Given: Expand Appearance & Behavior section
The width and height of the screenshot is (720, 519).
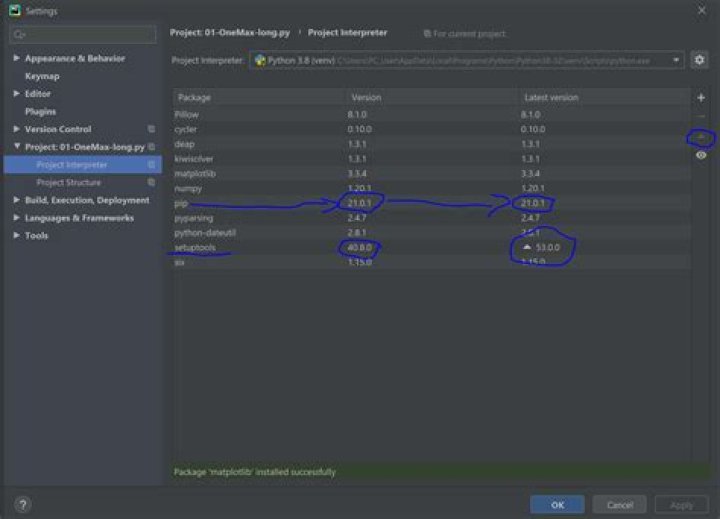Looking at the screenshot, I should [17, 58].
